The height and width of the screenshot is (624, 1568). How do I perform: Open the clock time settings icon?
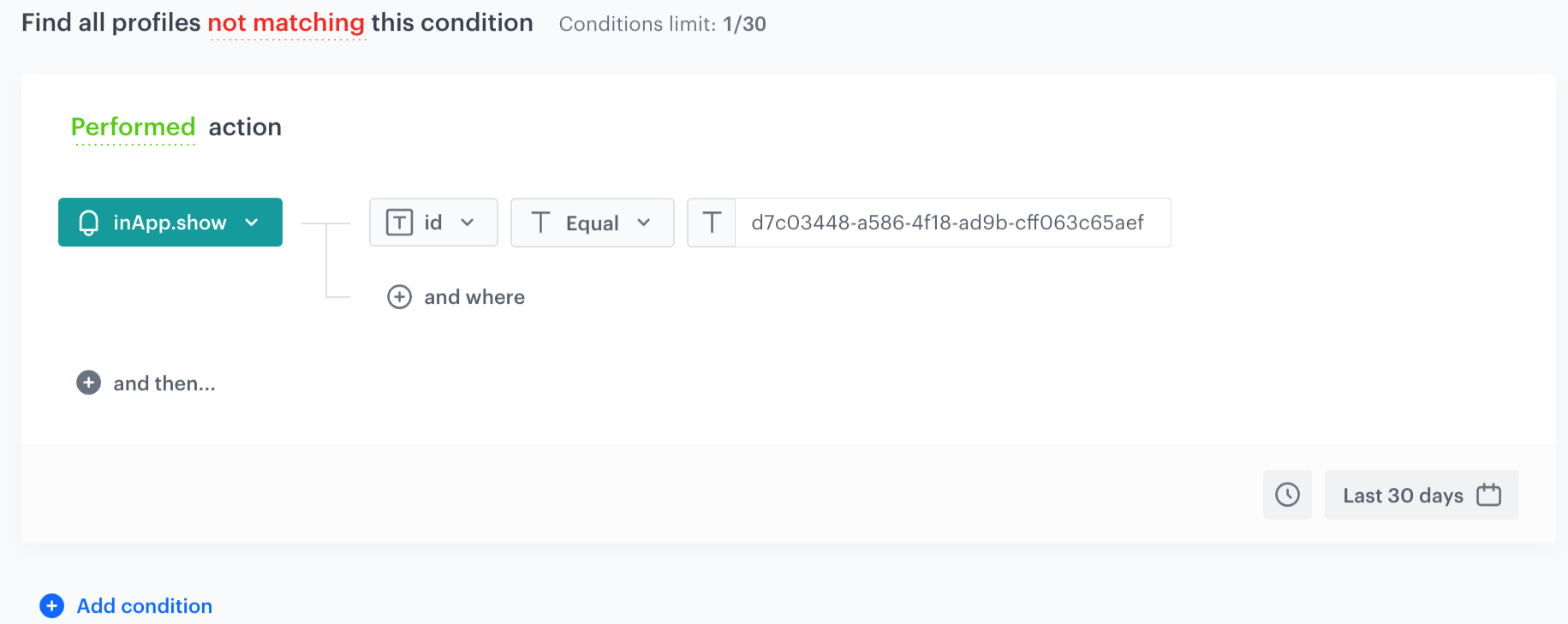coord(1287,495)
